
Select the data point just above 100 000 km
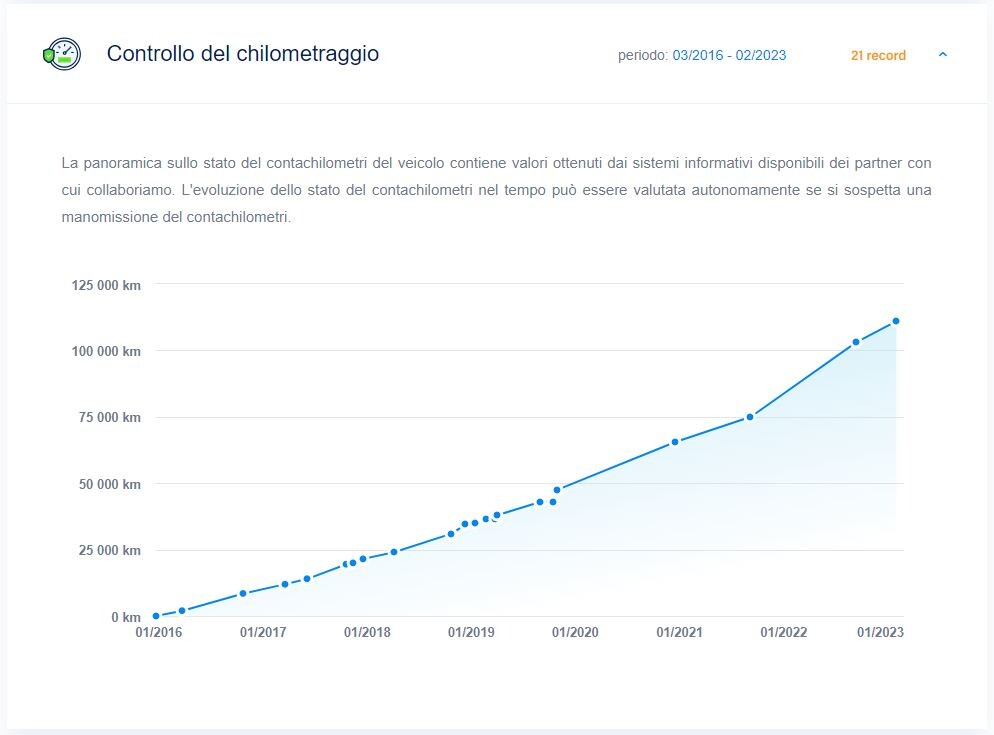pos(856,342)
